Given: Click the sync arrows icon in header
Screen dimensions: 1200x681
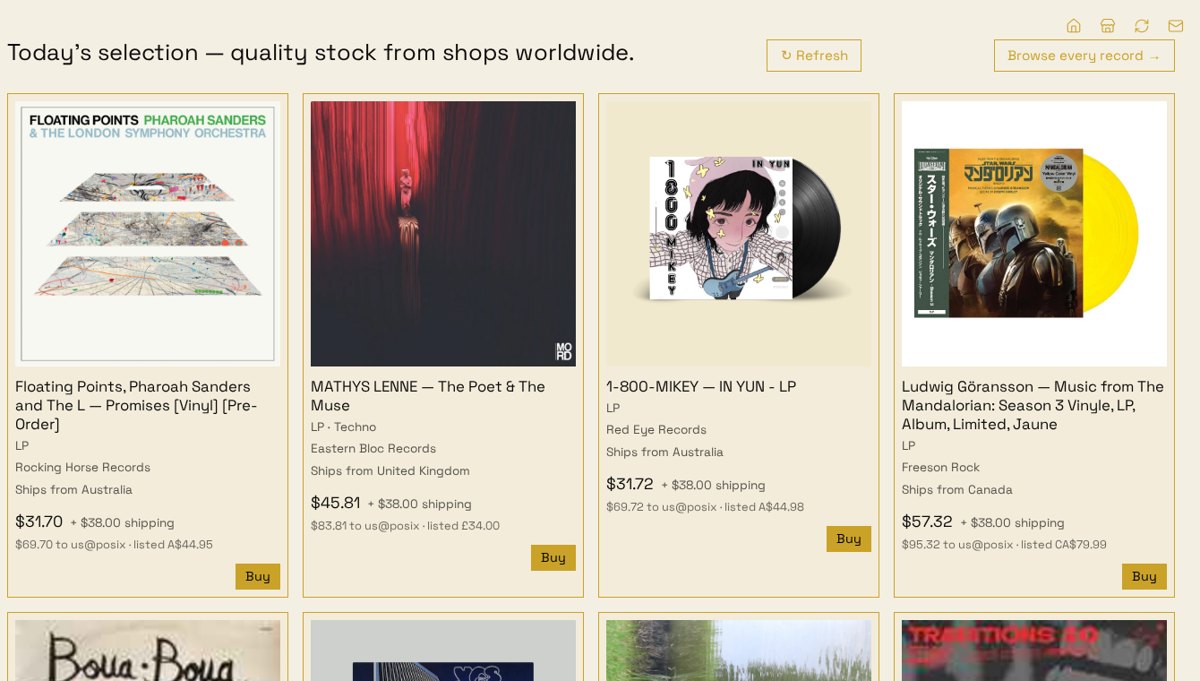Looking at the screenshot, I should pyautogui.click(x=1141, y=26).
